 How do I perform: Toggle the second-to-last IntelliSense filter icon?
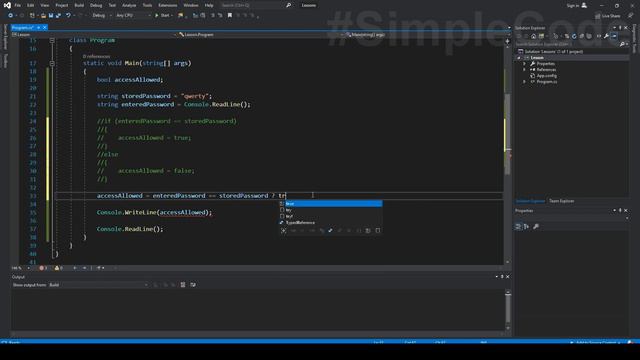368,231
